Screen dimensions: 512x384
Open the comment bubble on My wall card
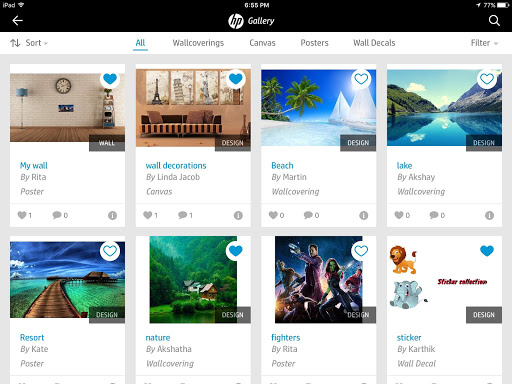(x=57, y=215)
